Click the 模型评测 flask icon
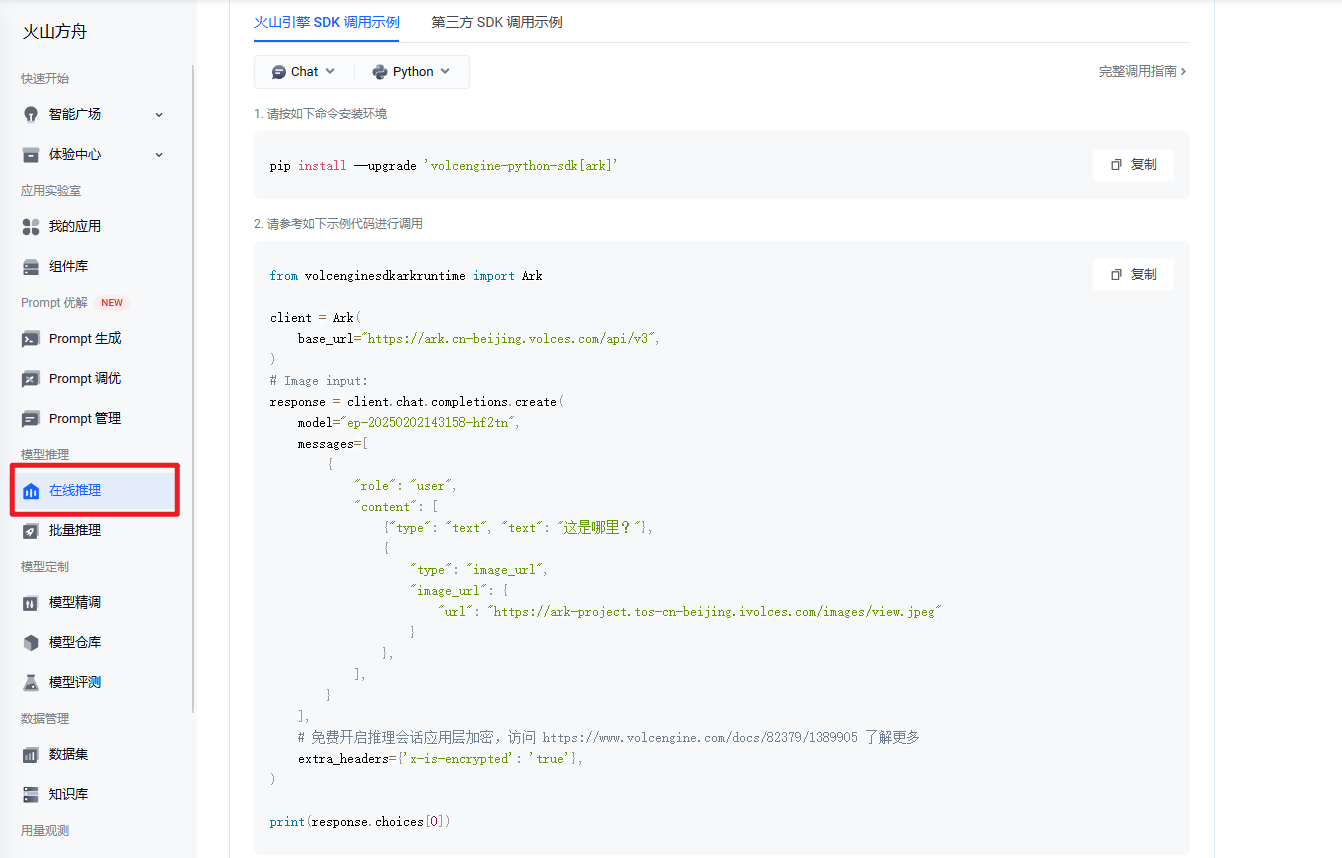The height and width of the screenshot is (858, 1342). pos(31,682)
